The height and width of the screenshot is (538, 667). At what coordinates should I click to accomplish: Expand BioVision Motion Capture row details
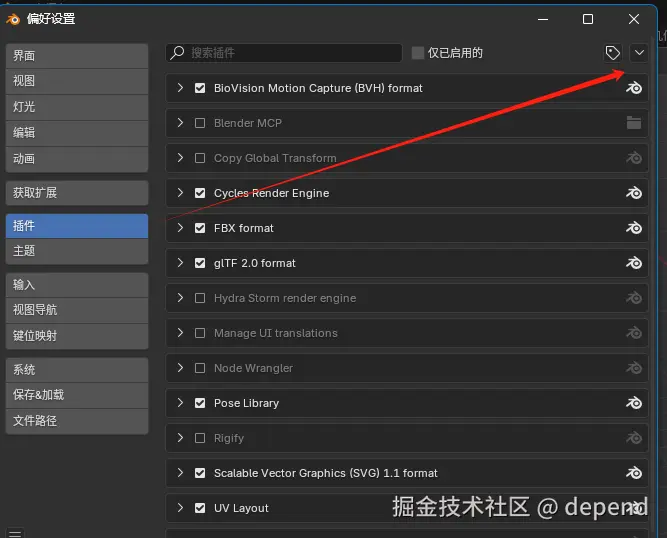(x=180, y=88)
